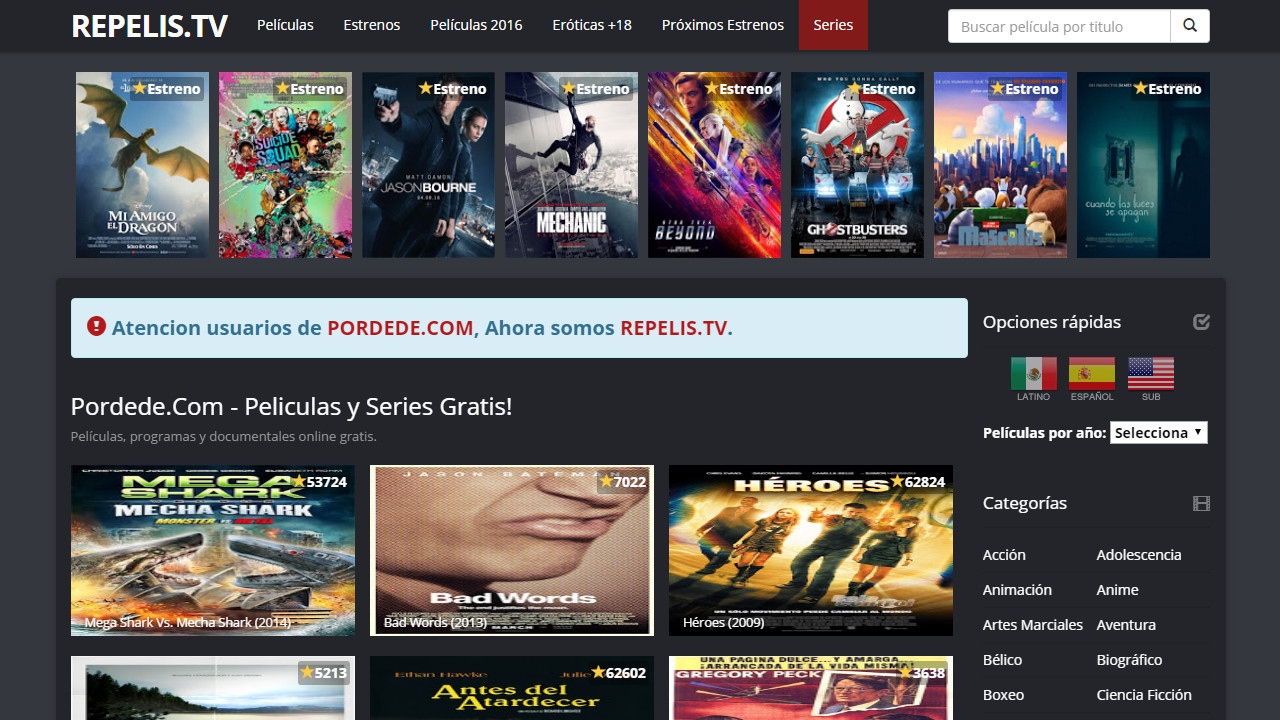Click the checkmark icon beside Opciones rápidas
This screenshot has height=720, width=1280.
pos(1201,322)
